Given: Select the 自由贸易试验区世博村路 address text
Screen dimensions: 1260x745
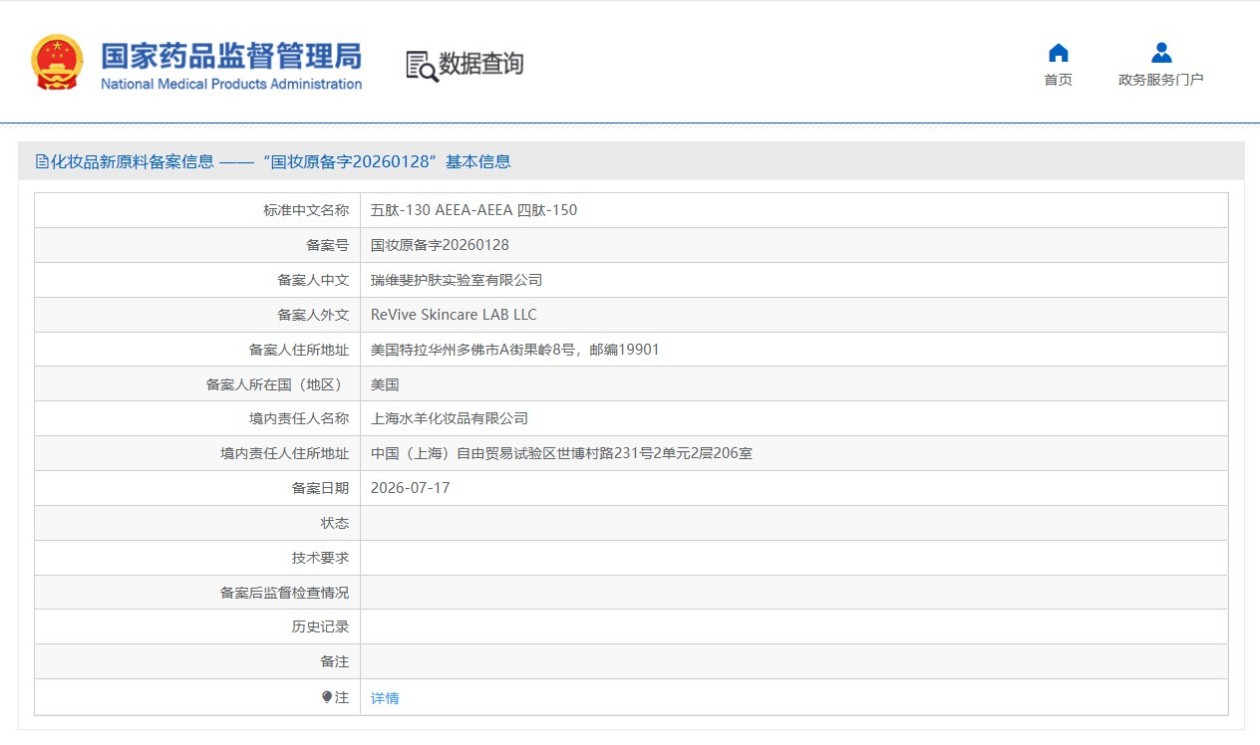Looking at the screenshot, I should [562, 453].
